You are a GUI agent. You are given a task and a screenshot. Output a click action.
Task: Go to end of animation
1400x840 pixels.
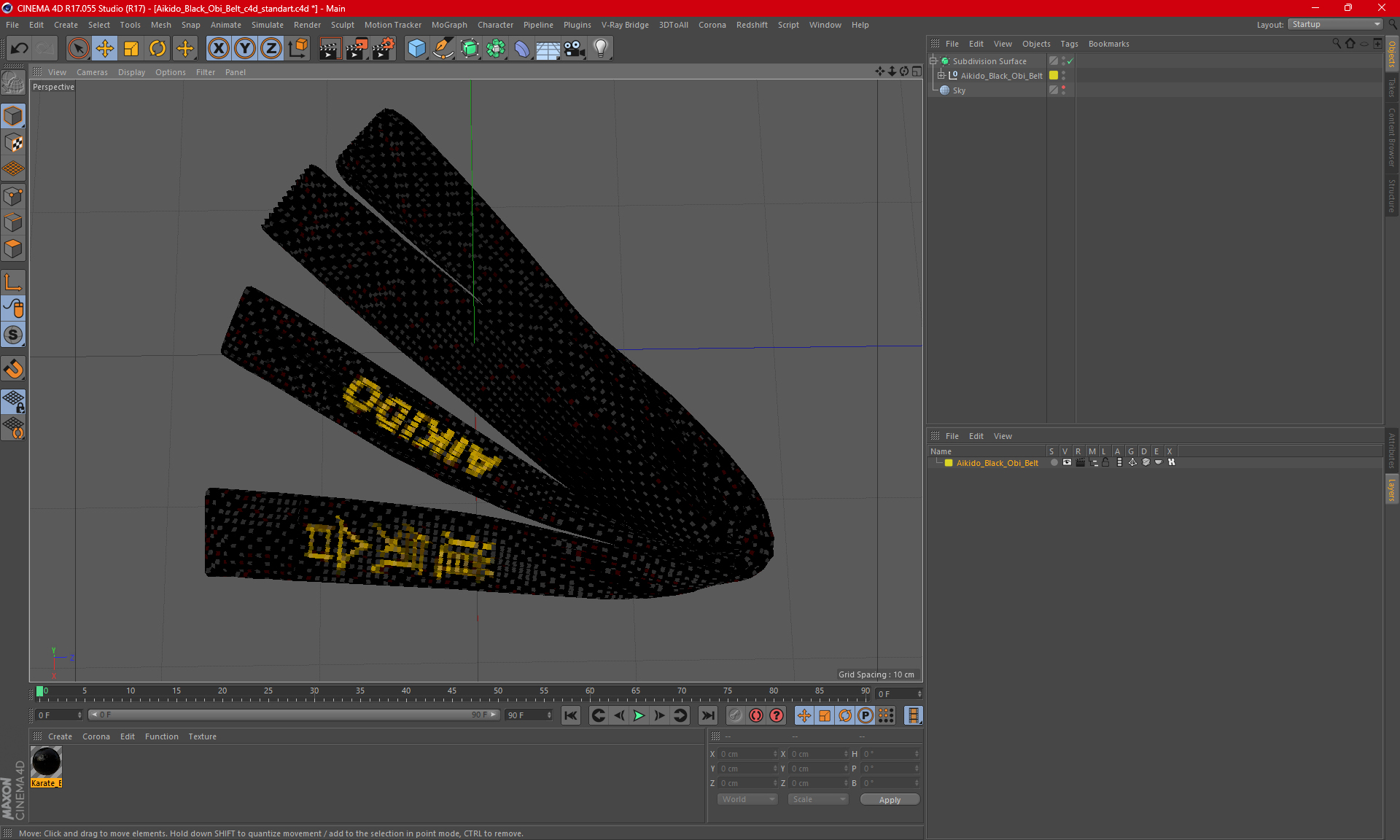[707, 715]
